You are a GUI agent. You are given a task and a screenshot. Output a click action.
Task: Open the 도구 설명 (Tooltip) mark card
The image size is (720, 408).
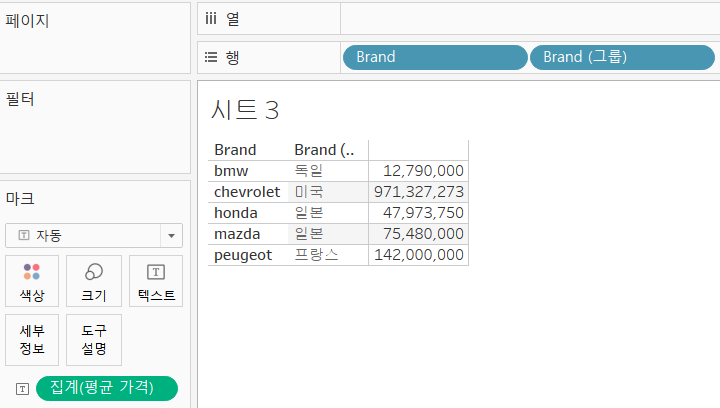[94, 340]
